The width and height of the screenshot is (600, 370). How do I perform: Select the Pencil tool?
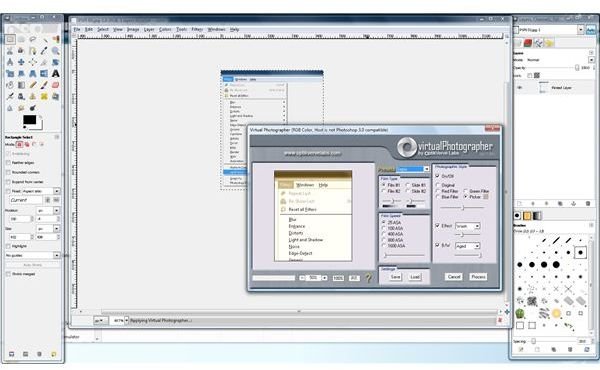(33, 85)
